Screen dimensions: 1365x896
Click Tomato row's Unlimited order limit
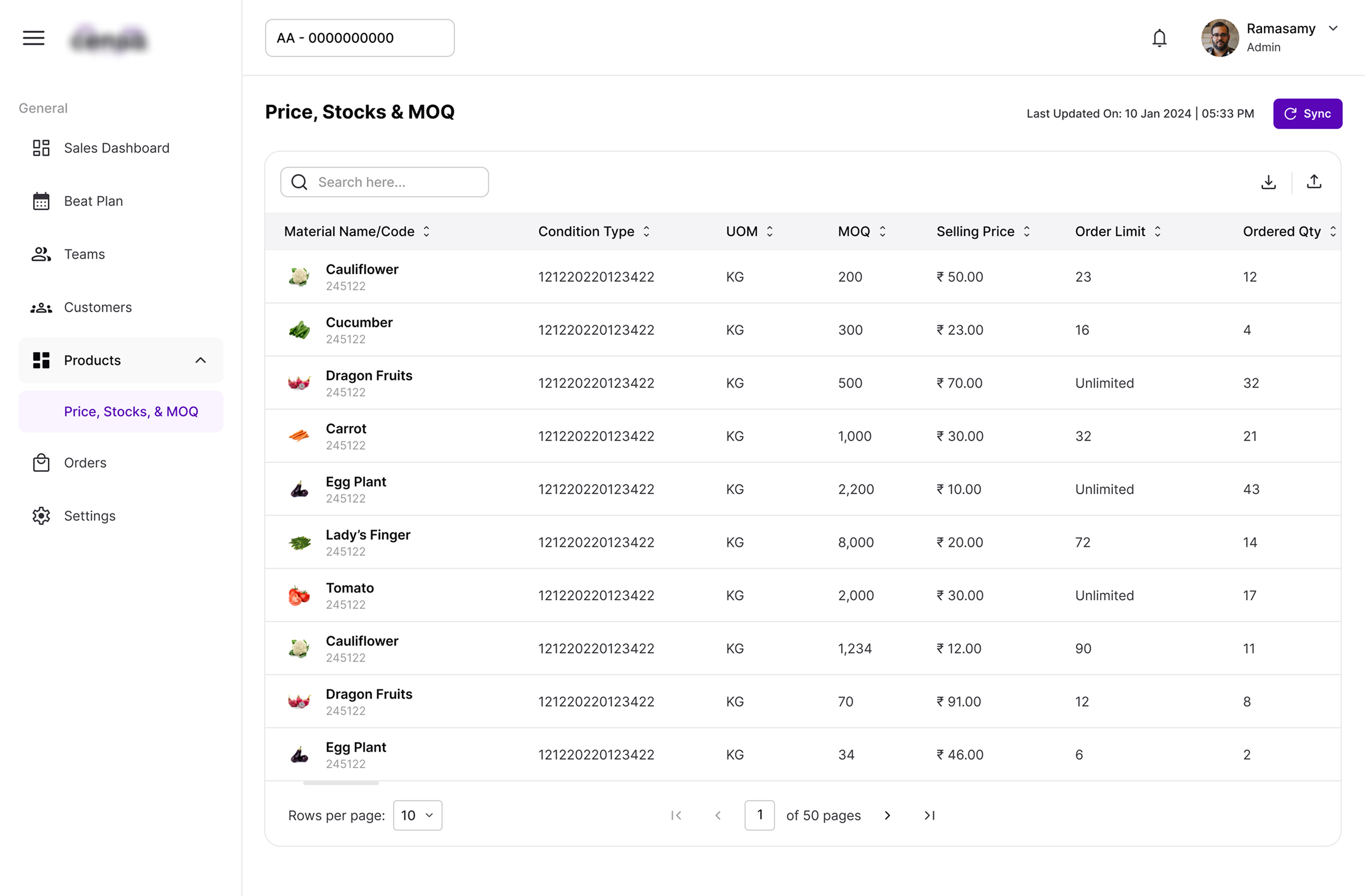click(x=1104, y=596)
